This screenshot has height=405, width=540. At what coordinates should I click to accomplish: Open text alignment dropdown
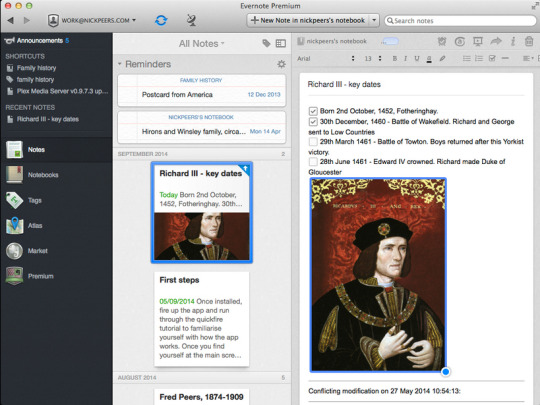click(x=528, y=59)
